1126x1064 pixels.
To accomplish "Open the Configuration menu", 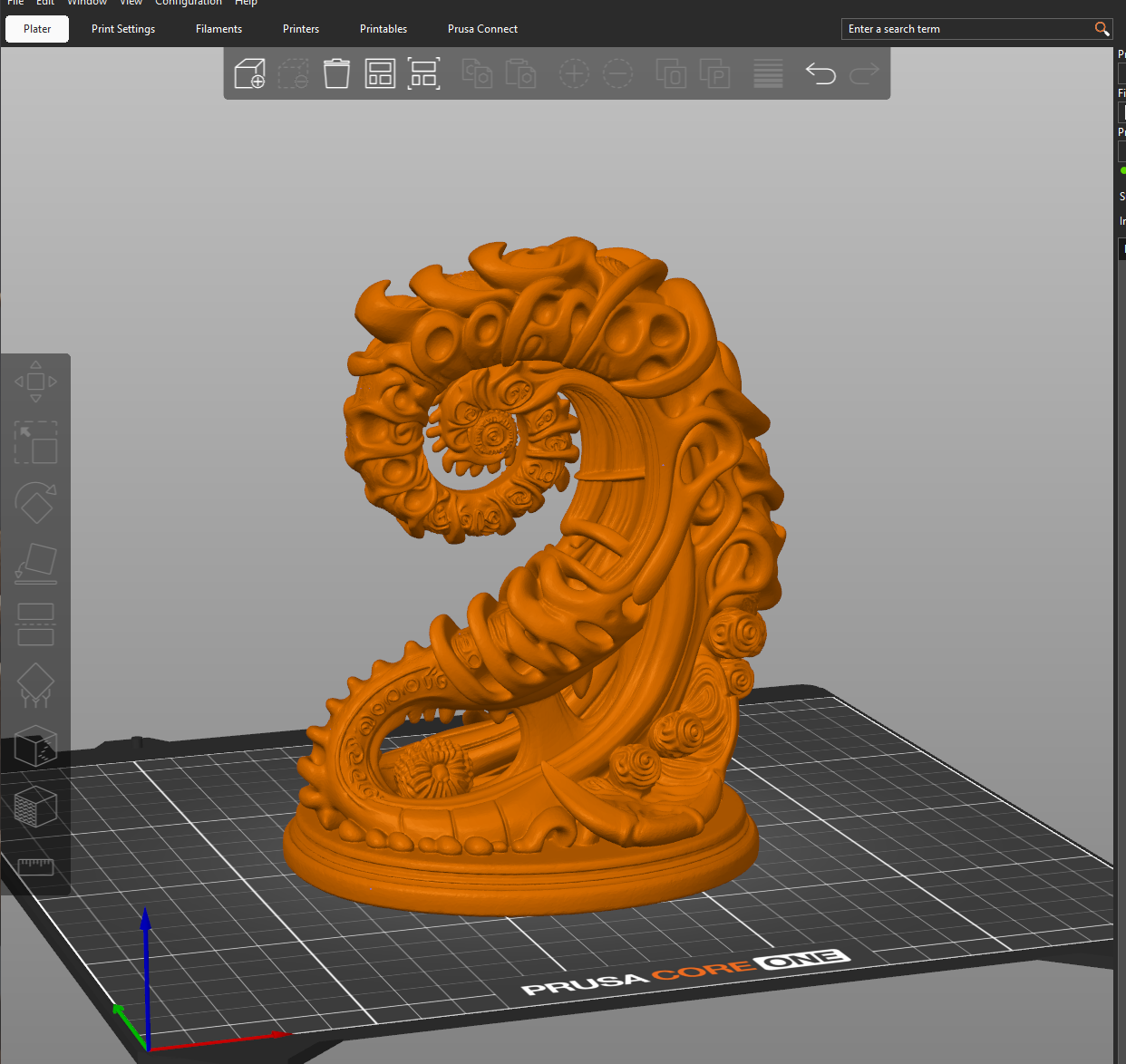I will (x=189, y=3).
